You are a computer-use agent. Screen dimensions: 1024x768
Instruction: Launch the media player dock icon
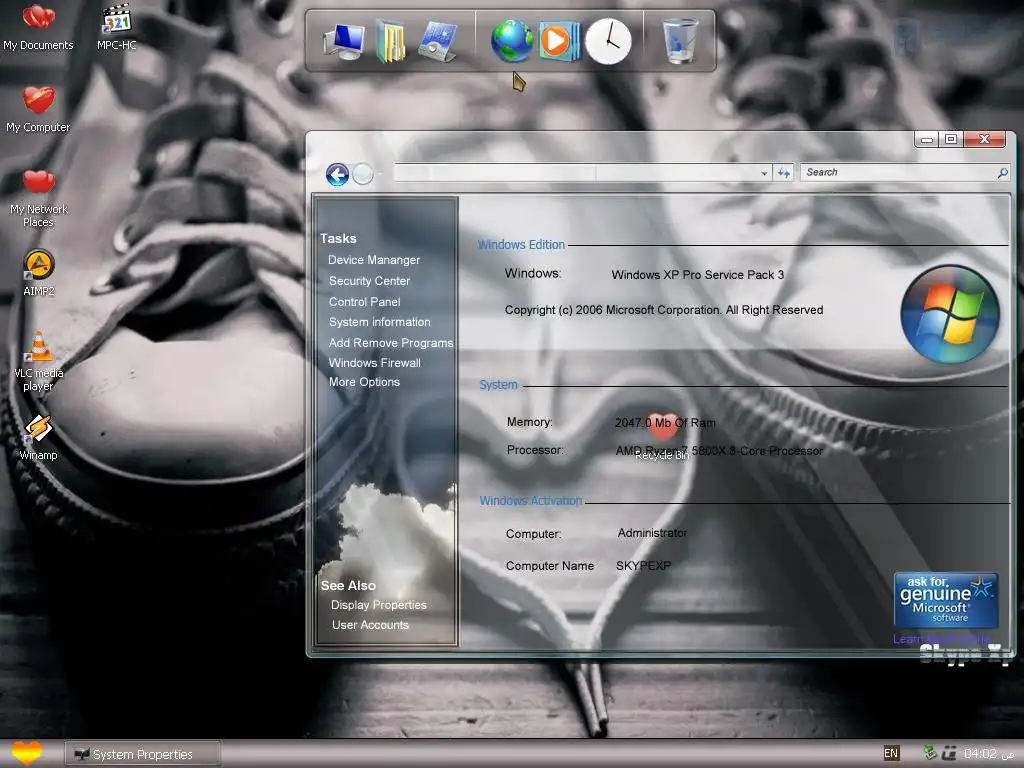point(559,41)
